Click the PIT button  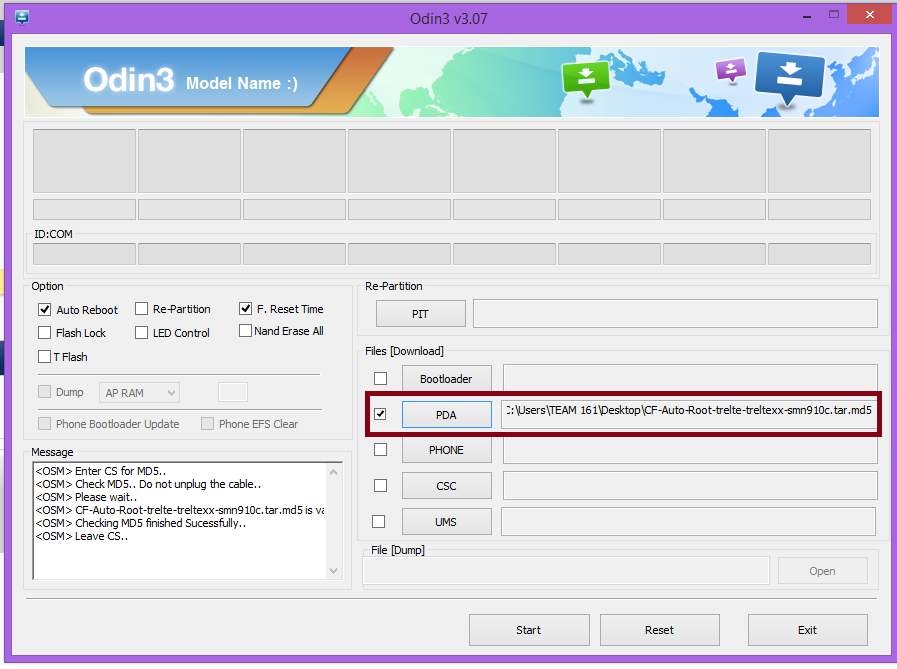[420, 314]
